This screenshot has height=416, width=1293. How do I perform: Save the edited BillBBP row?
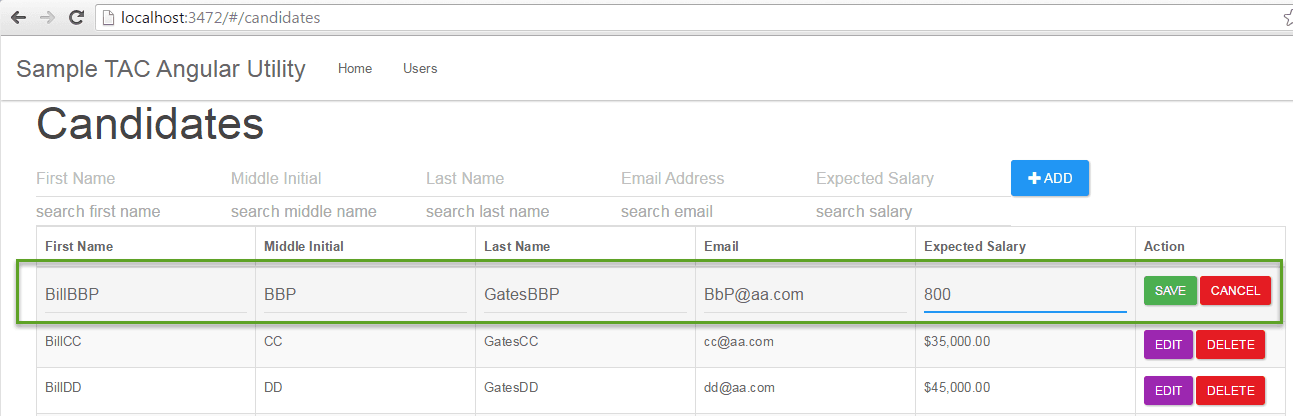pyautogui.click(x=1170, y=290)
